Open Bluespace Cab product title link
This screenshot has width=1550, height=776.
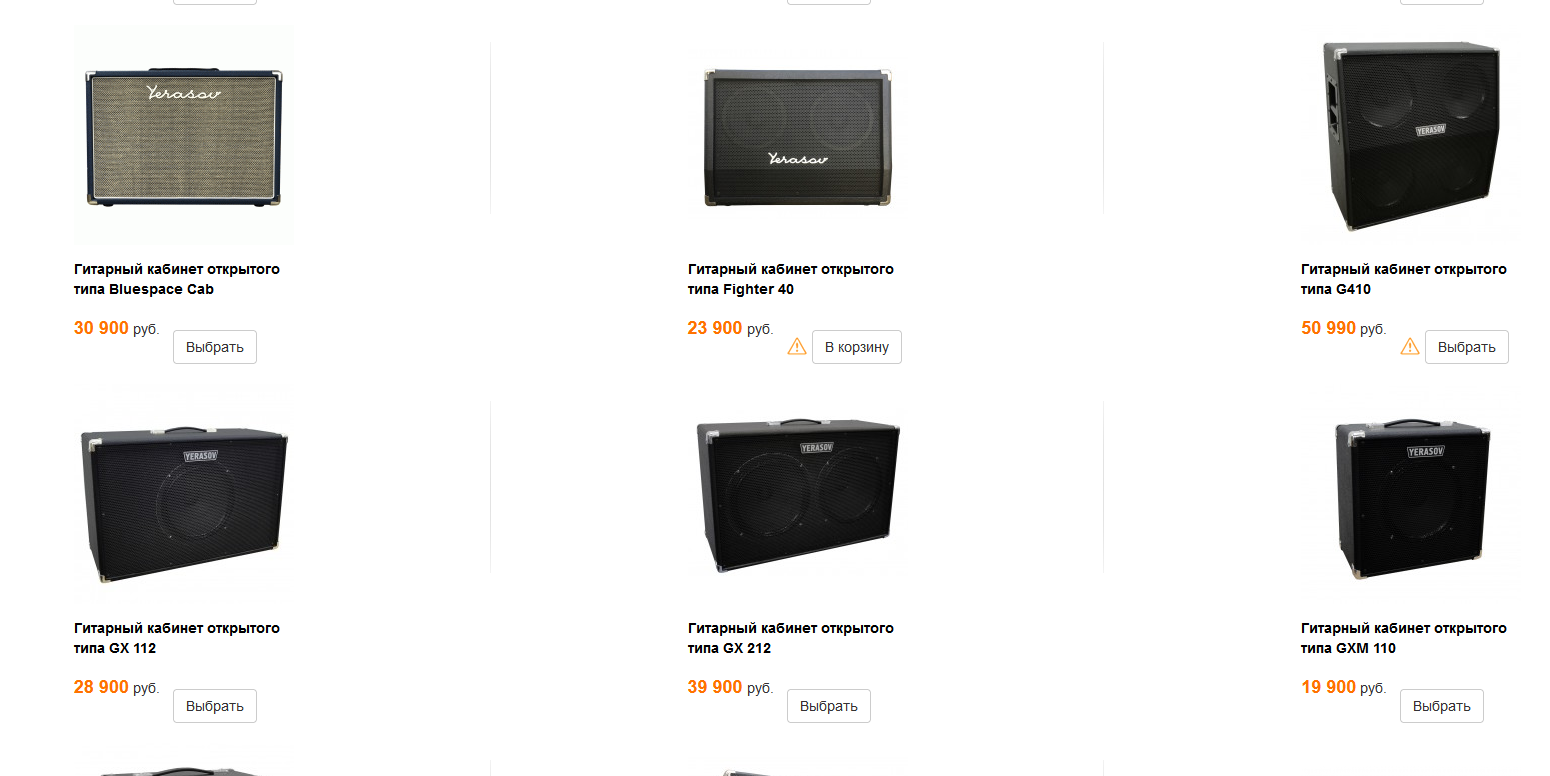177,279
